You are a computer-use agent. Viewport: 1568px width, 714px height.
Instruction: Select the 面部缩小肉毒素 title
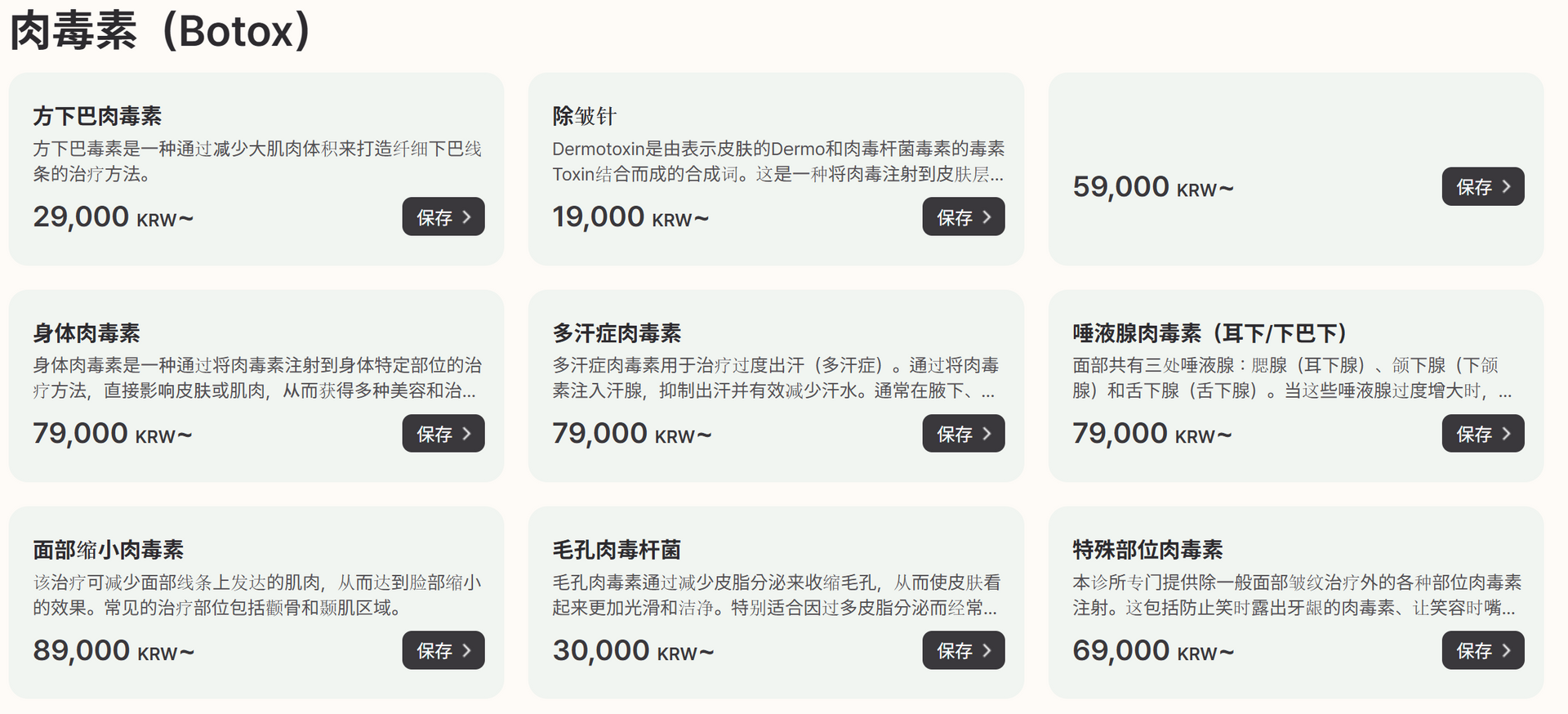point(108,550)
